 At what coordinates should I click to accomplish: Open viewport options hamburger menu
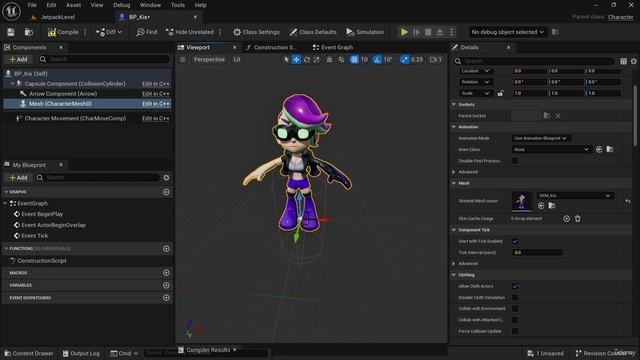[183, 60]
